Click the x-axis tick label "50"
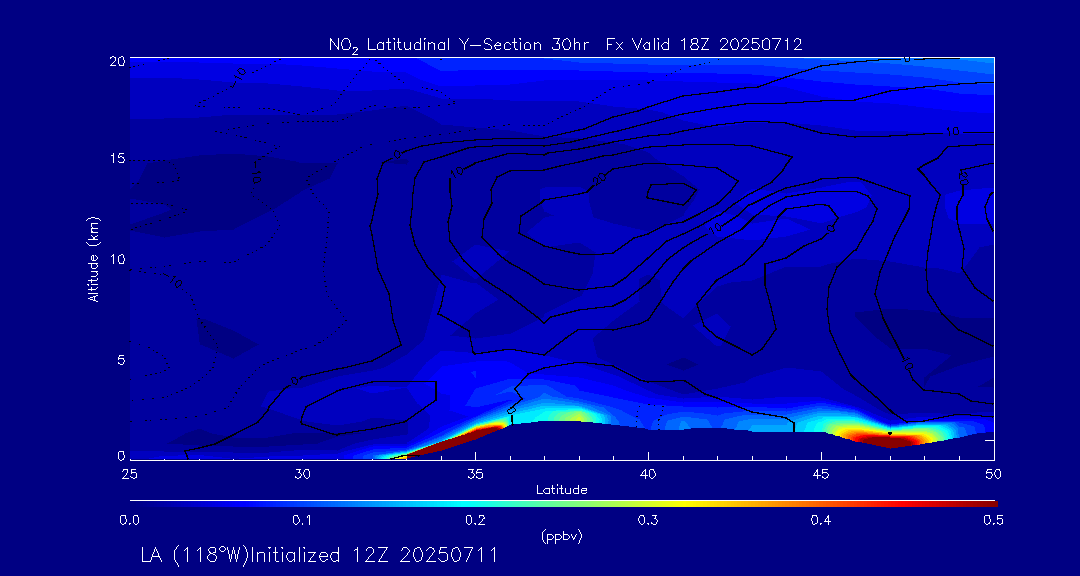1080x576 pixels. tap(994, 473)
